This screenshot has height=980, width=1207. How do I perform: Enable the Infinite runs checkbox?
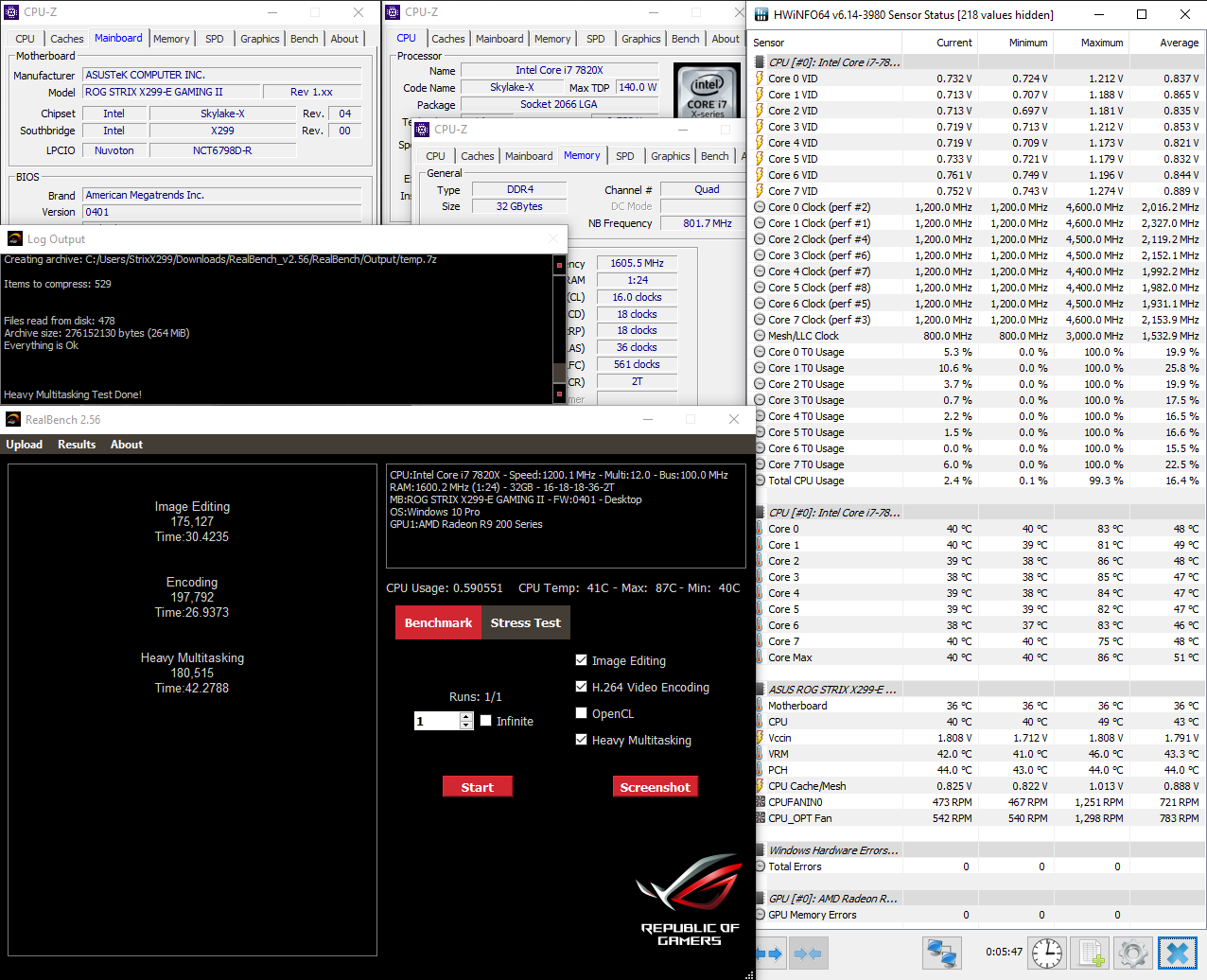(486, 721)
